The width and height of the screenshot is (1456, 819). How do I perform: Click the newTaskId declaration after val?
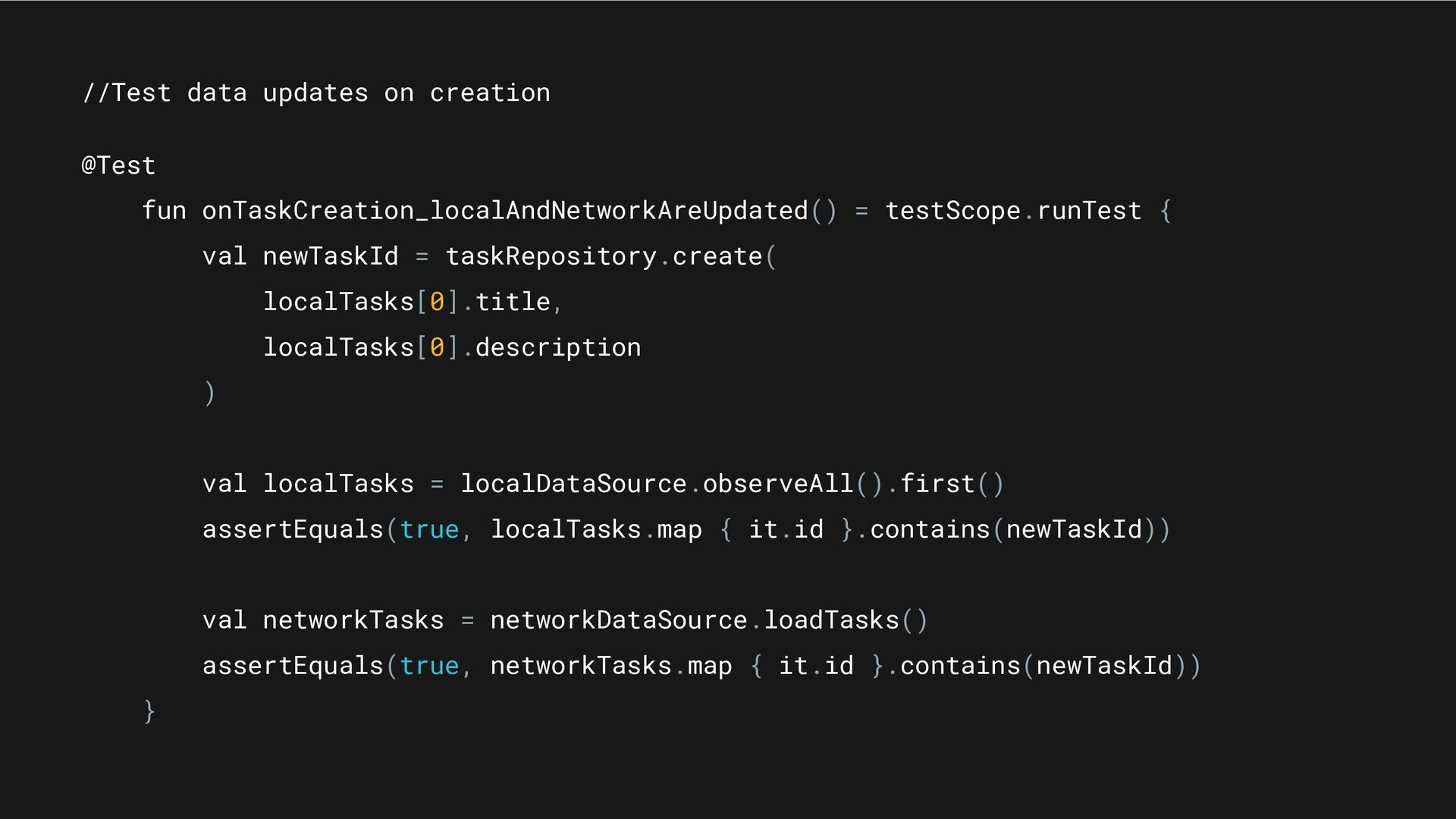331,256
